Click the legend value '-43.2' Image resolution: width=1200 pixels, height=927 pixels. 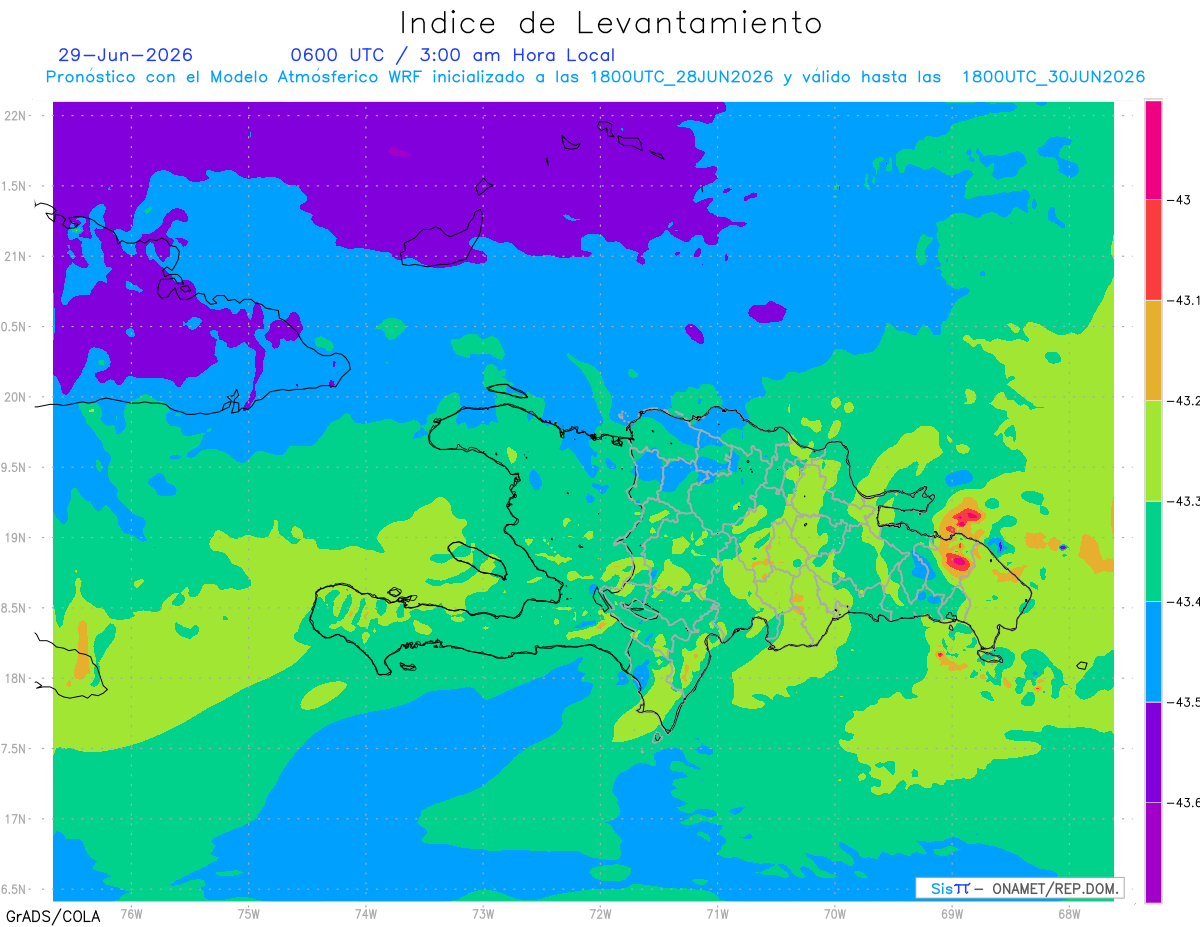tap(1183, 401)
